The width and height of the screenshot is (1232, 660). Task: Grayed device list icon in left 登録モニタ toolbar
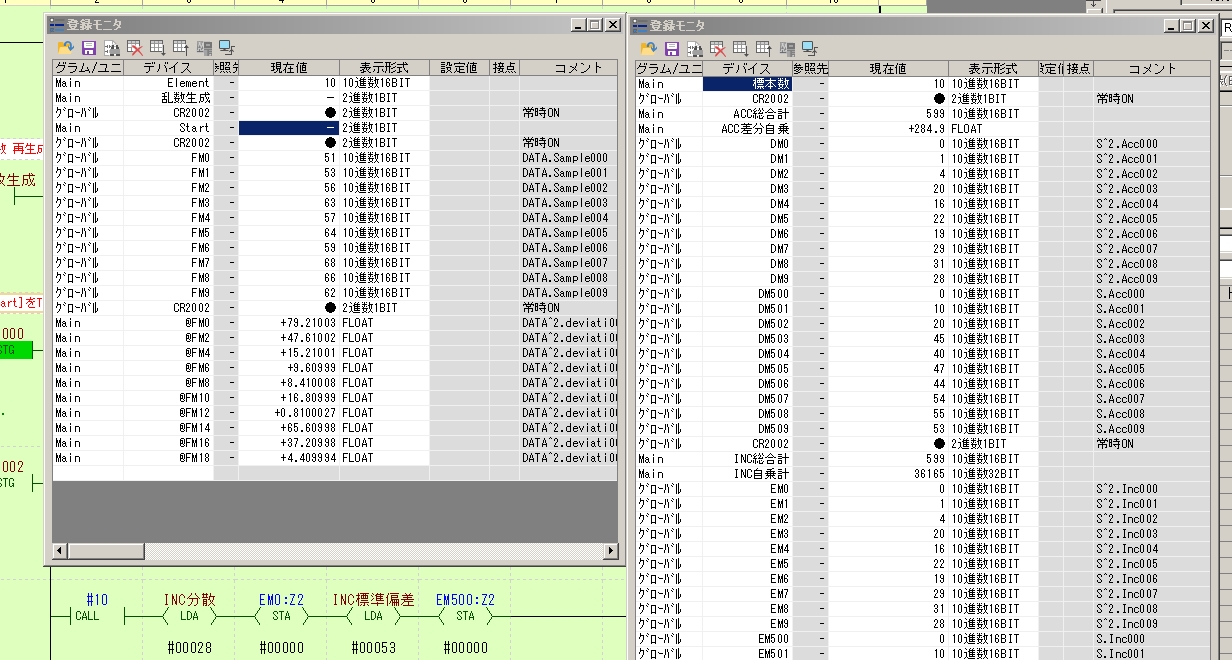coord(204,47)
